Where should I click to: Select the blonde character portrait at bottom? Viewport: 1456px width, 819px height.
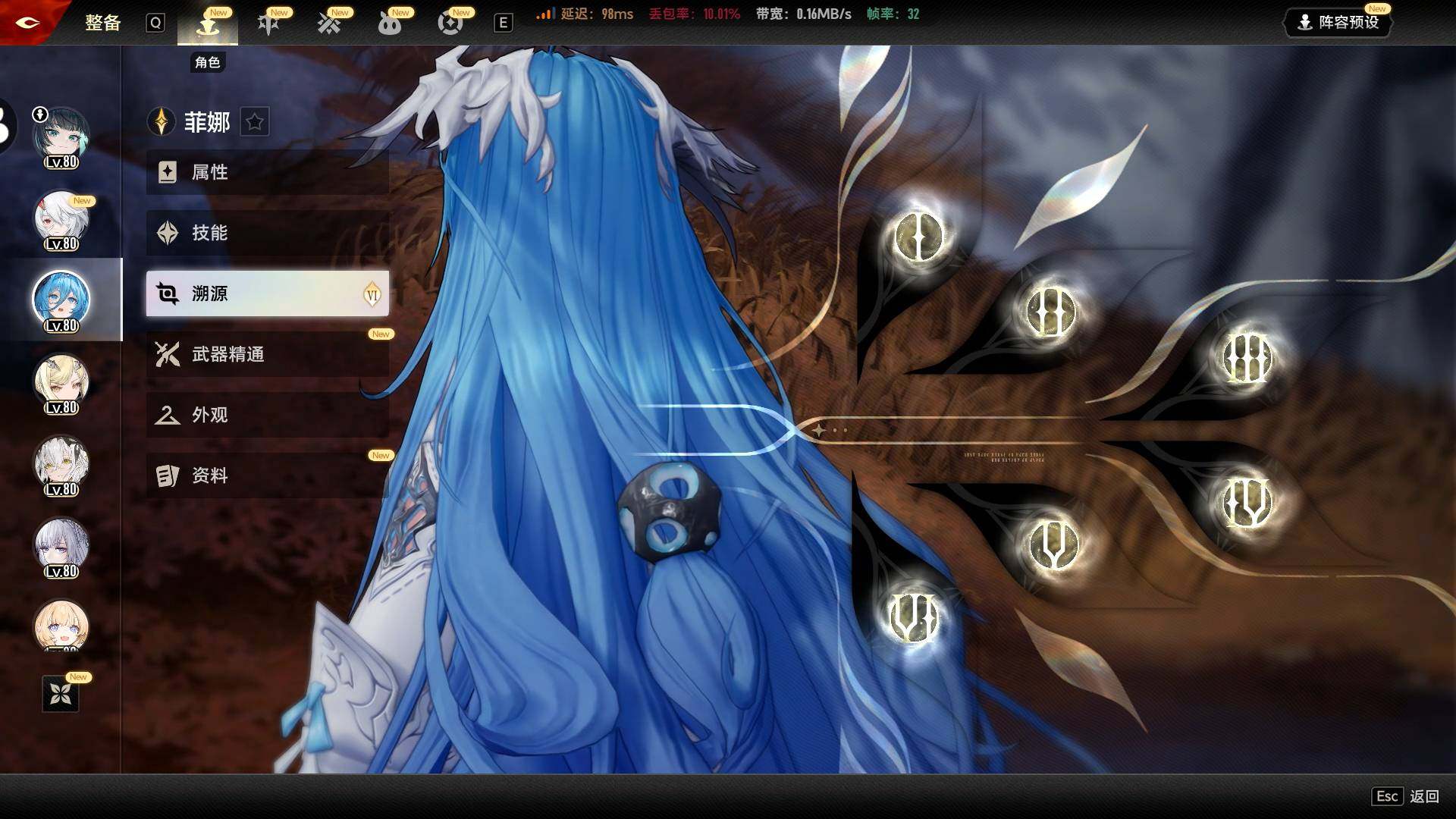61,626
